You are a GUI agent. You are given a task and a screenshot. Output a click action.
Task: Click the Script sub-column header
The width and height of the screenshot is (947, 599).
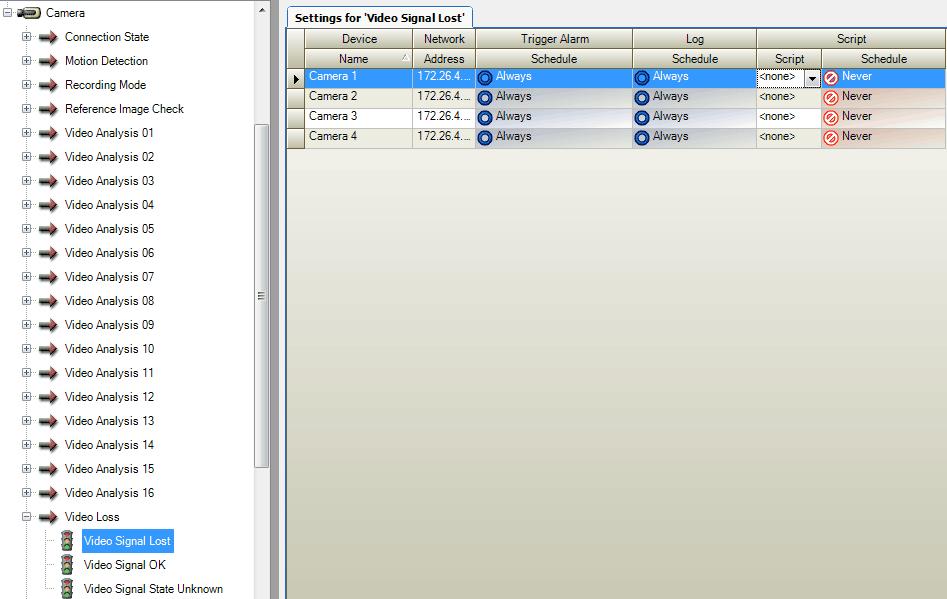(x=789, y=59)
